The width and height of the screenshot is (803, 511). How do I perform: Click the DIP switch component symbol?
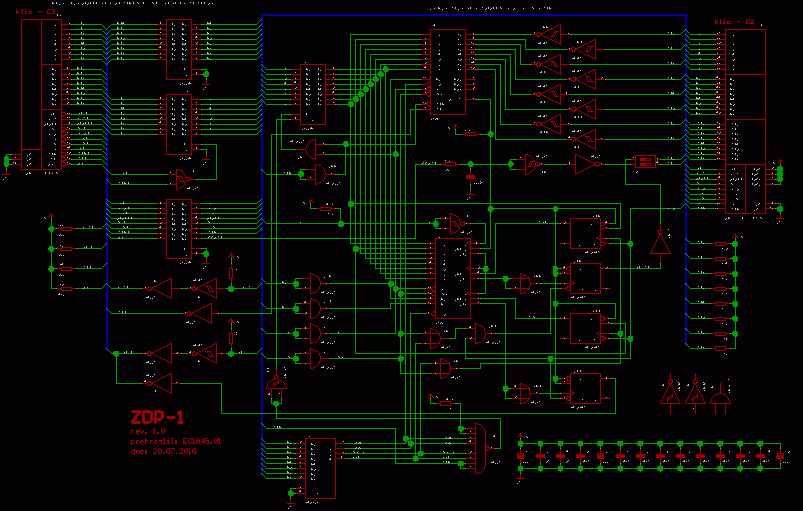645,161
